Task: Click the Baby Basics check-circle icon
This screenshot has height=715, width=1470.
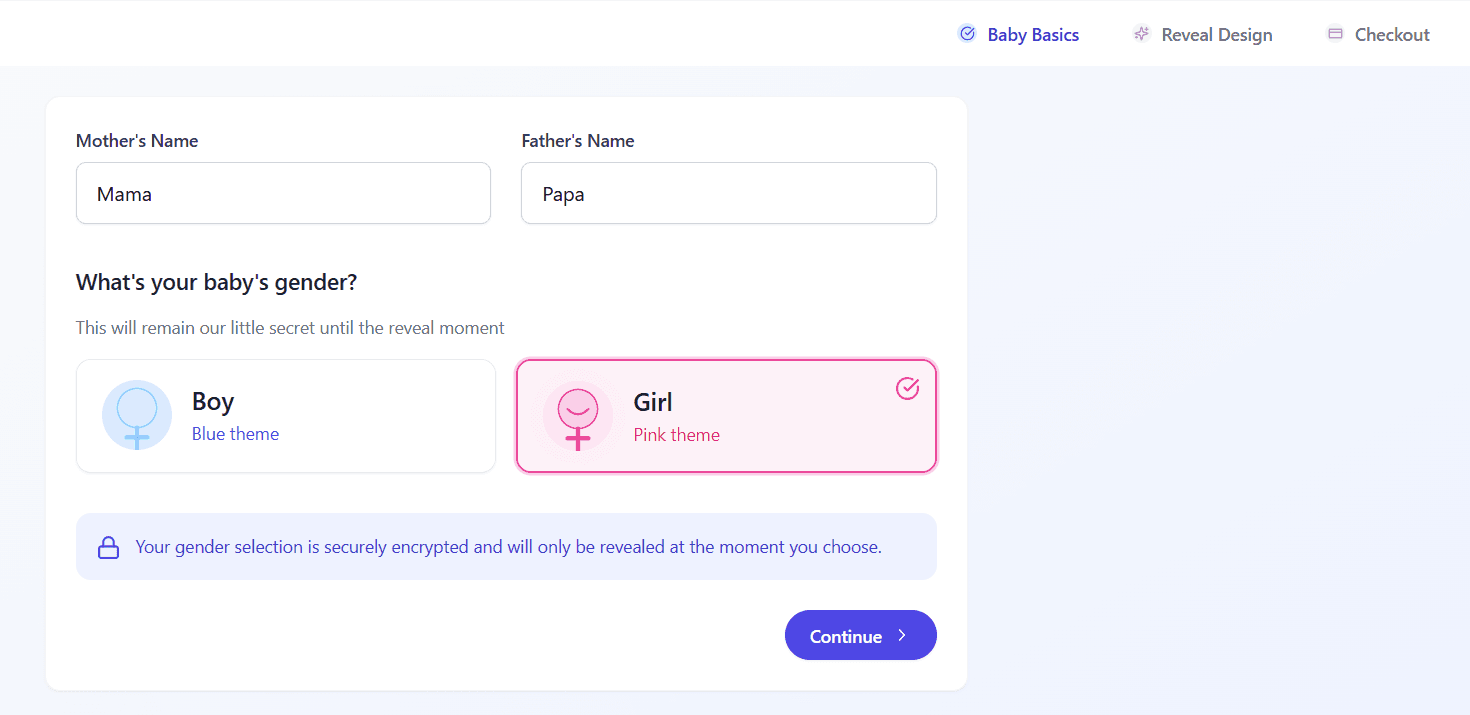Action: tap(967, 34)
